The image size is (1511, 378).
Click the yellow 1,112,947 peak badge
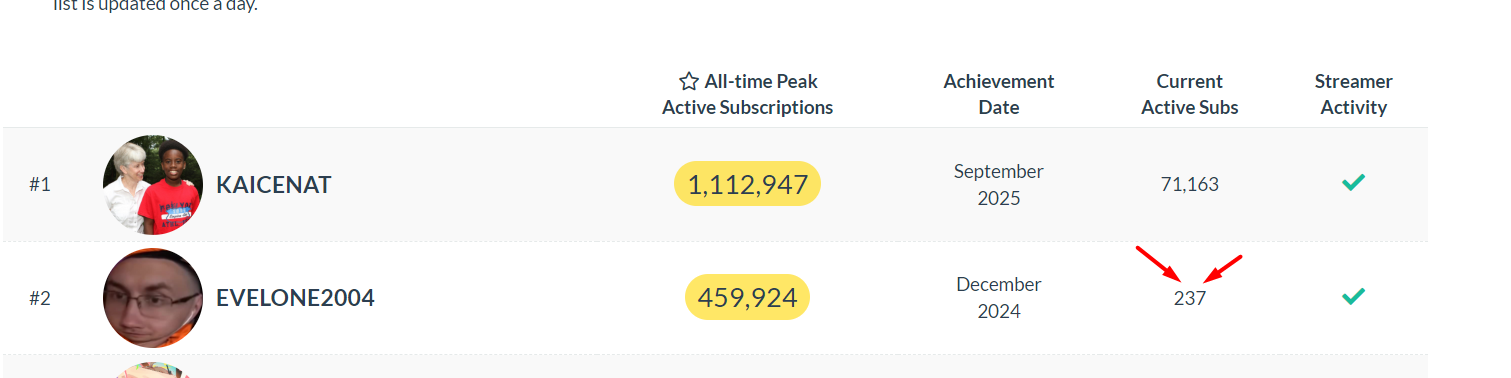point(748,184)
